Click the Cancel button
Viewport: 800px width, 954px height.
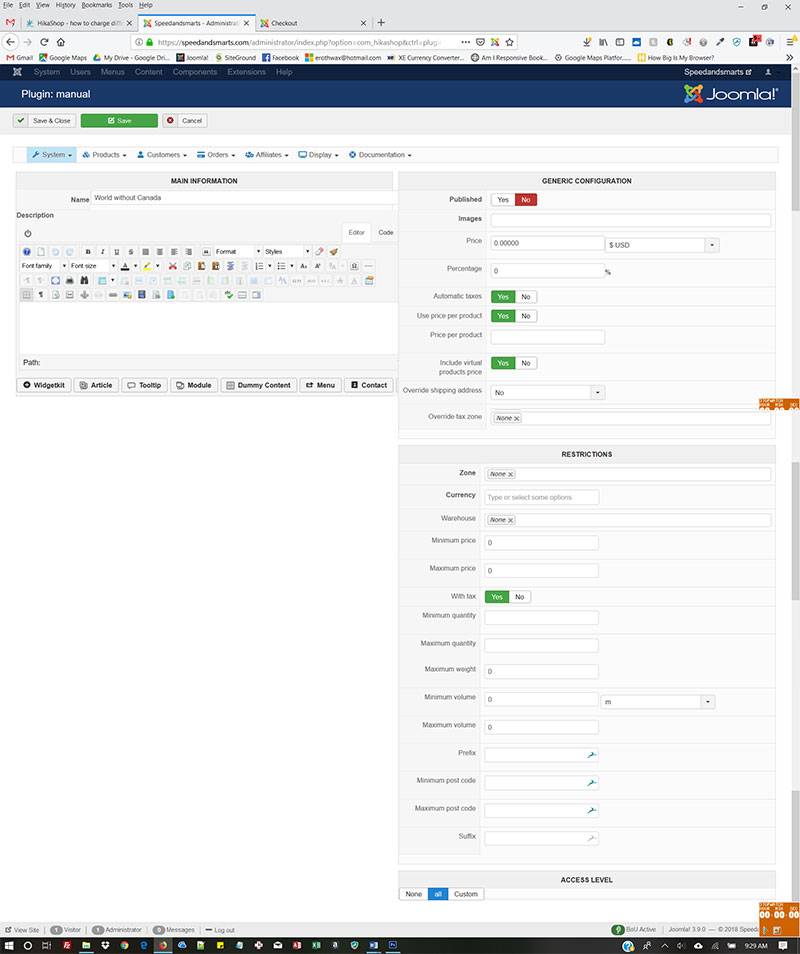[186, 120]
